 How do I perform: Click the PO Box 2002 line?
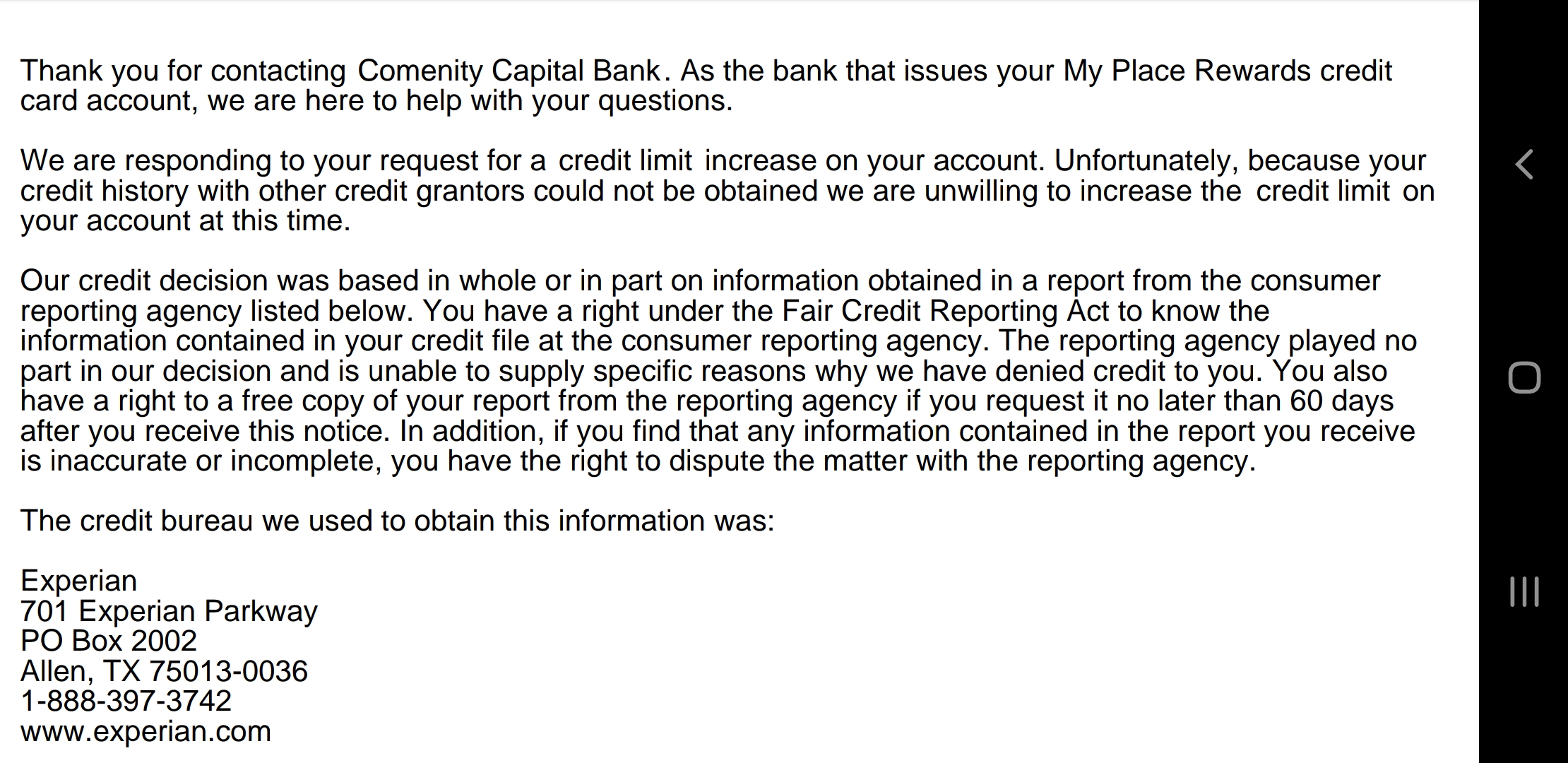tap(109, 641)
